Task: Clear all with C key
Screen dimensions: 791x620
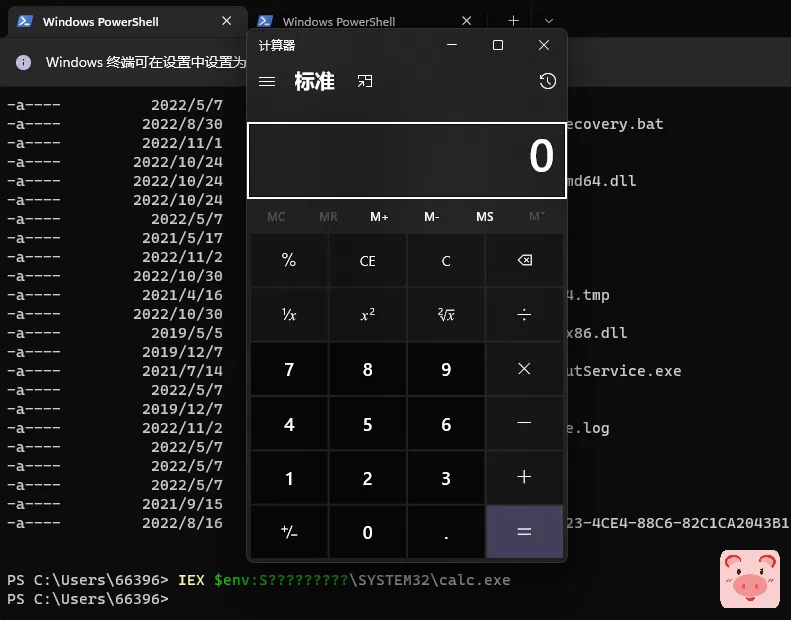Action: [x=446, y=260]
